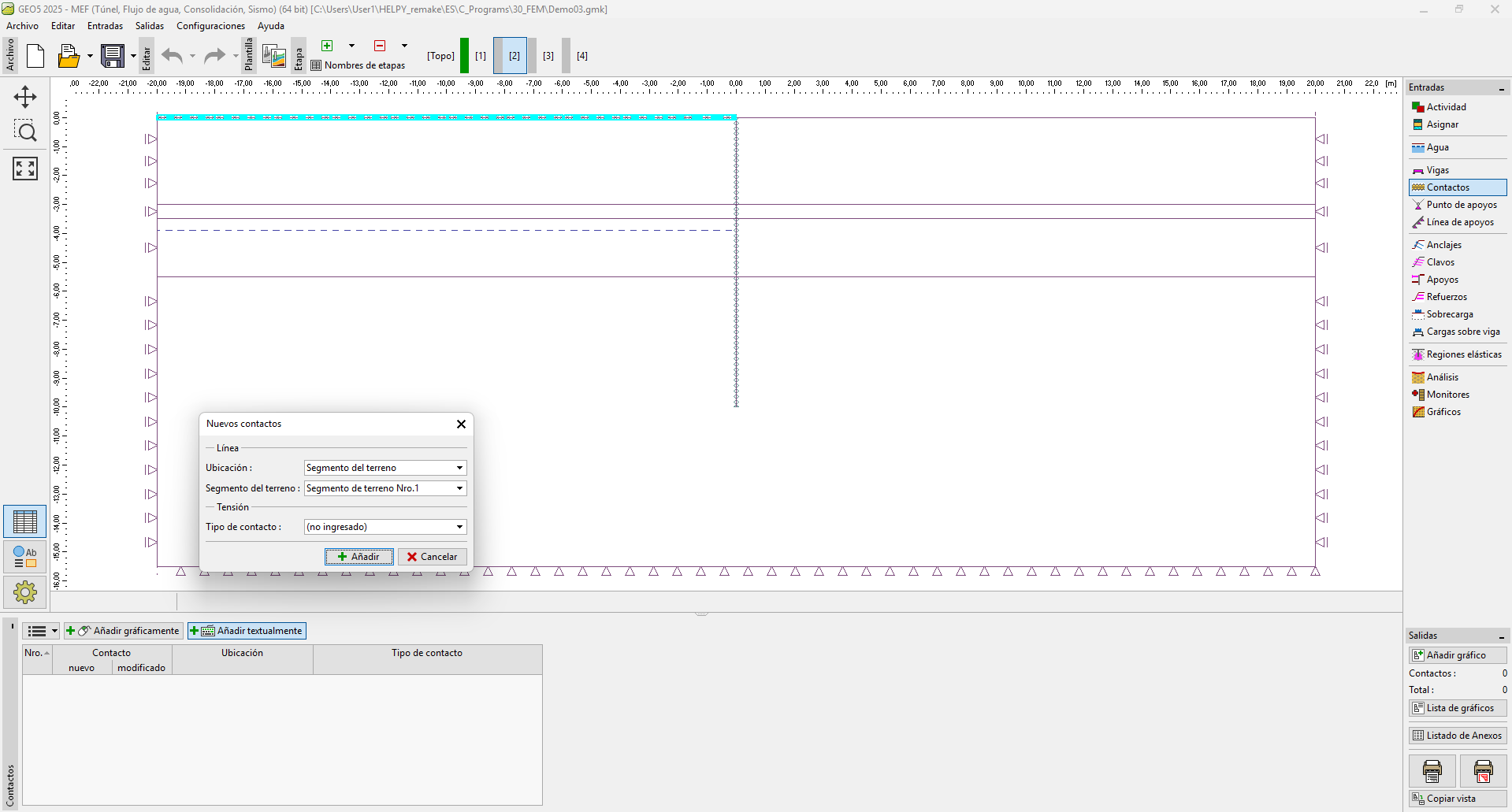The width and height of the screenshot is (1512, 812).
Task: Open Segmento del terreno combo box
Action: pyautogui.click(x=385, y=488)
